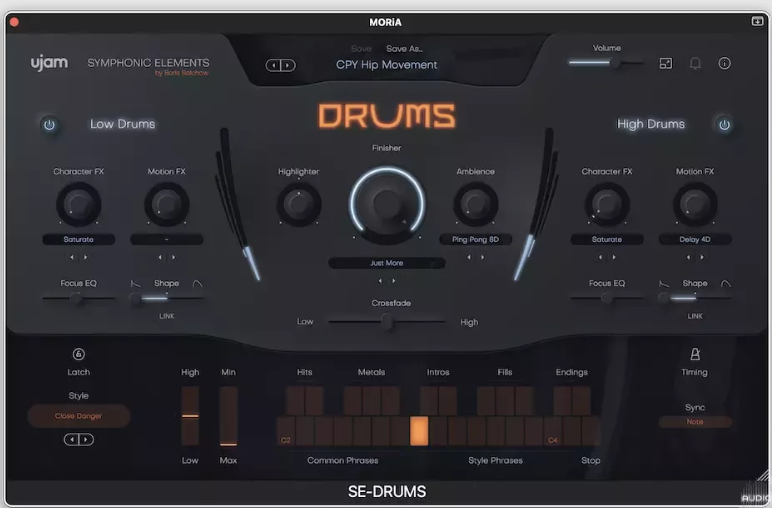Click the Low Drums Character FX knob

[x=79, y=204]
